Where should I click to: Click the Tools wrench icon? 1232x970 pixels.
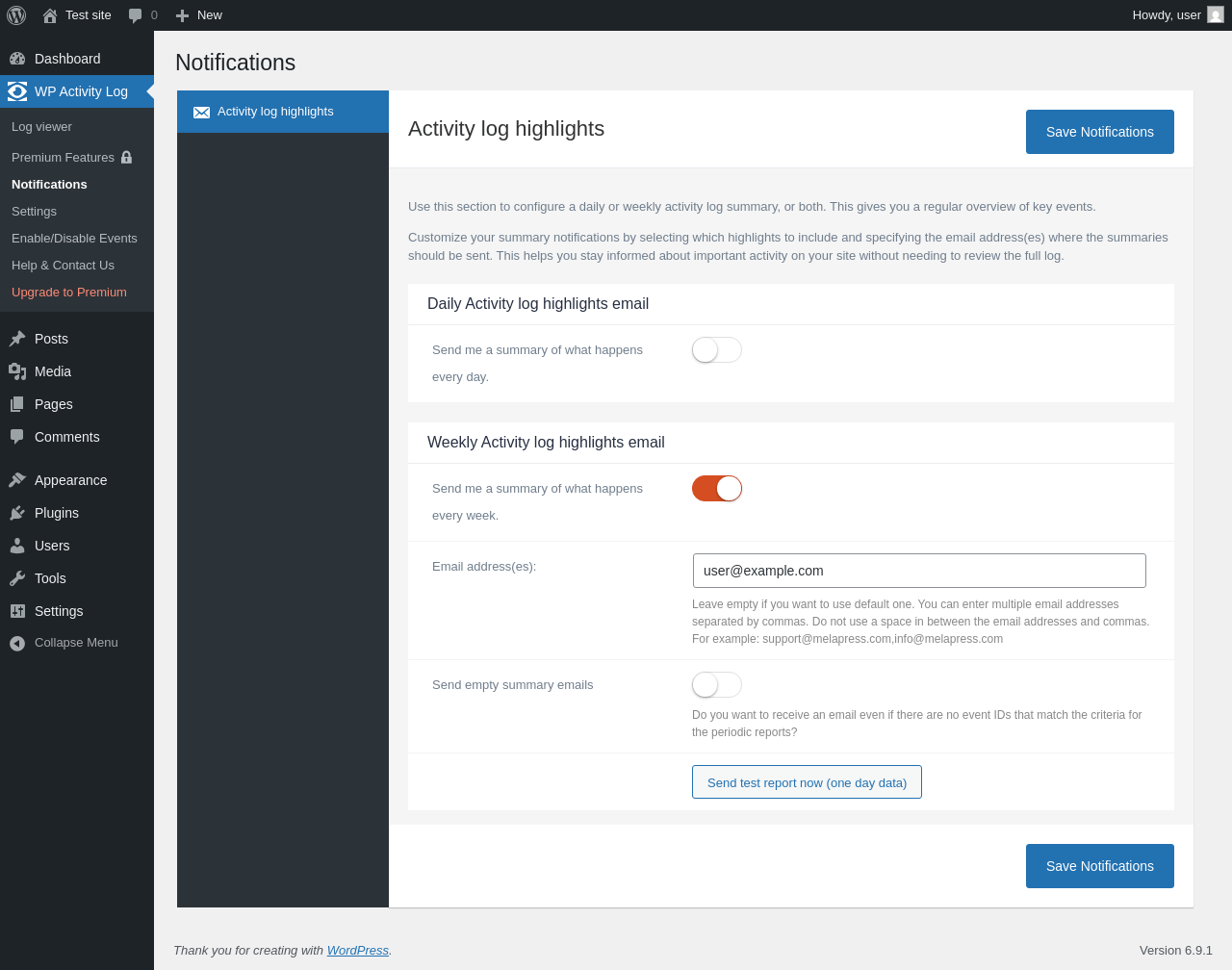point(17,578)
